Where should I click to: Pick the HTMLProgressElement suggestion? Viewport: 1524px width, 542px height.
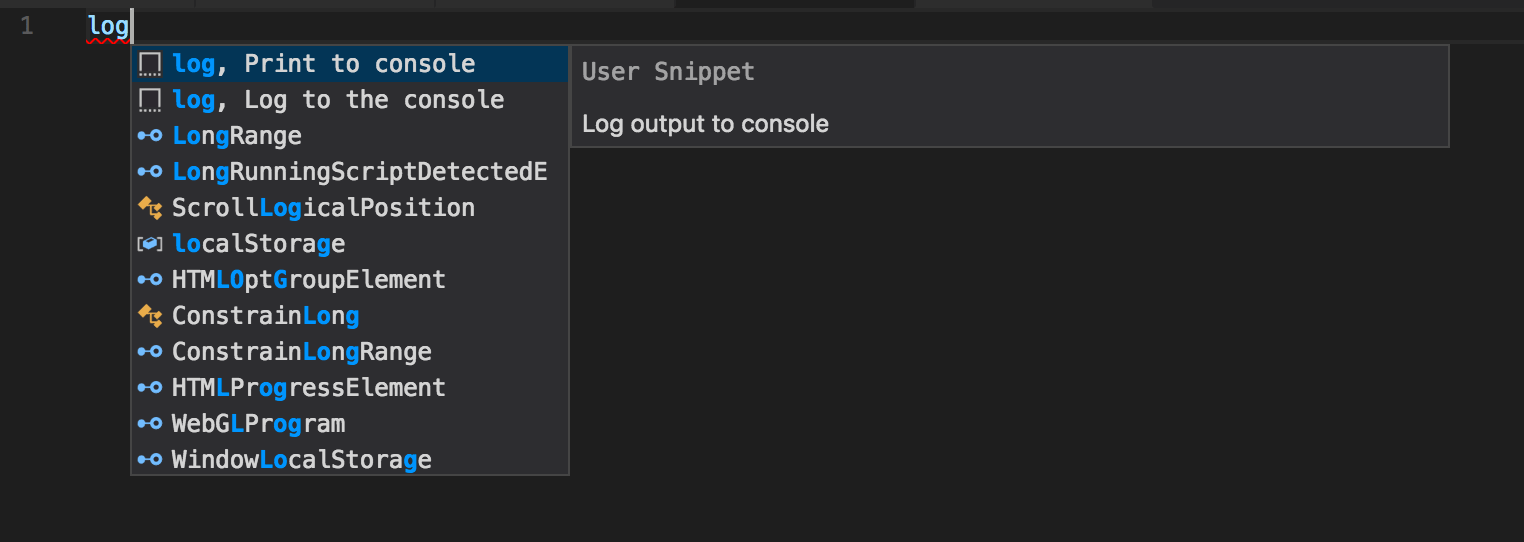[308, 388]
